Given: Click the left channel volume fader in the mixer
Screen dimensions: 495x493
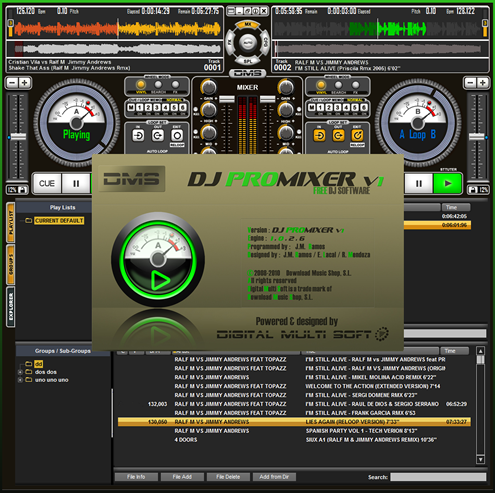Looking at the screenshot, I should (x=227, y=99).
